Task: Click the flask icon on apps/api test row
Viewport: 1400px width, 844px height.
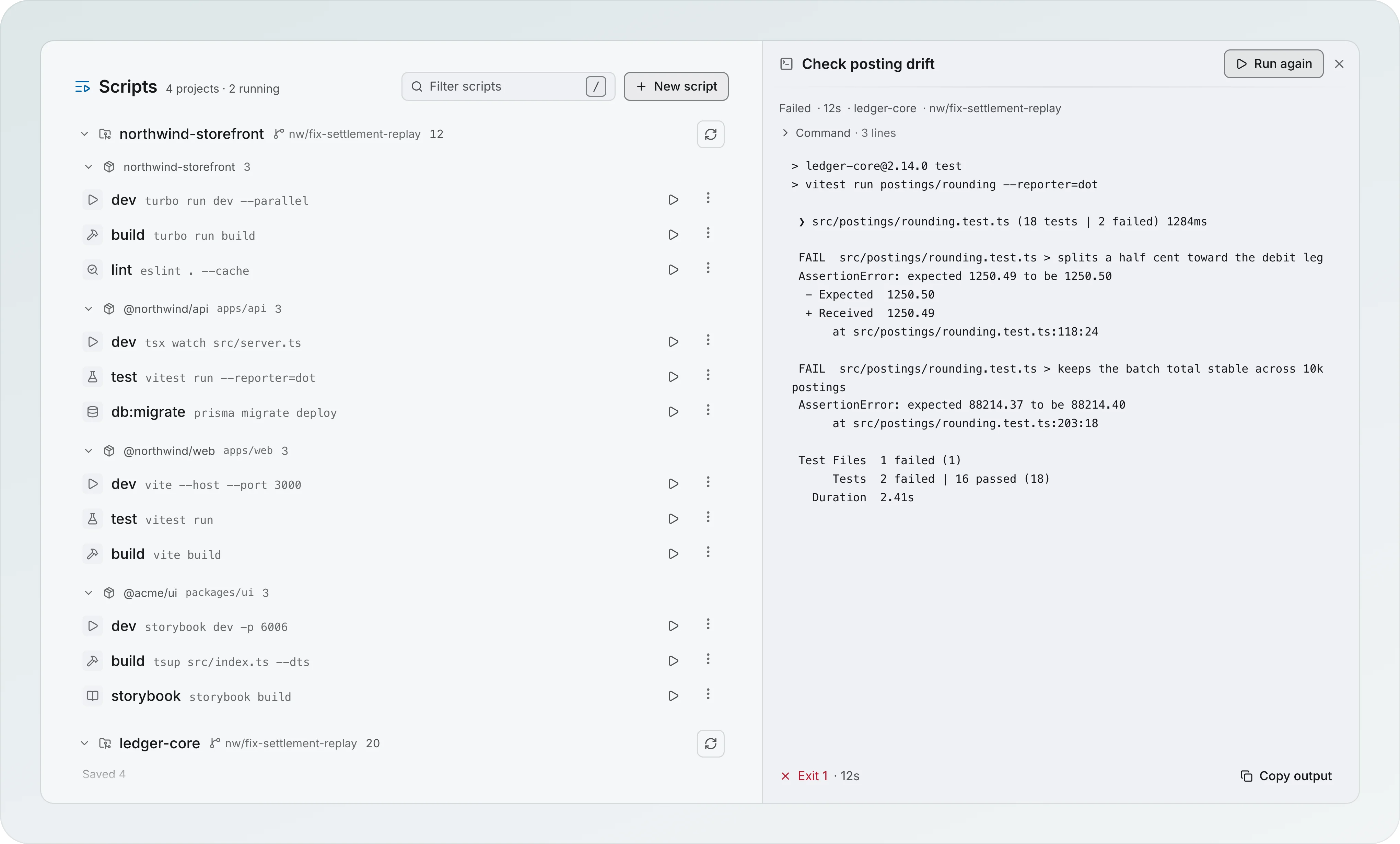Action: click(x=93, y=377)
